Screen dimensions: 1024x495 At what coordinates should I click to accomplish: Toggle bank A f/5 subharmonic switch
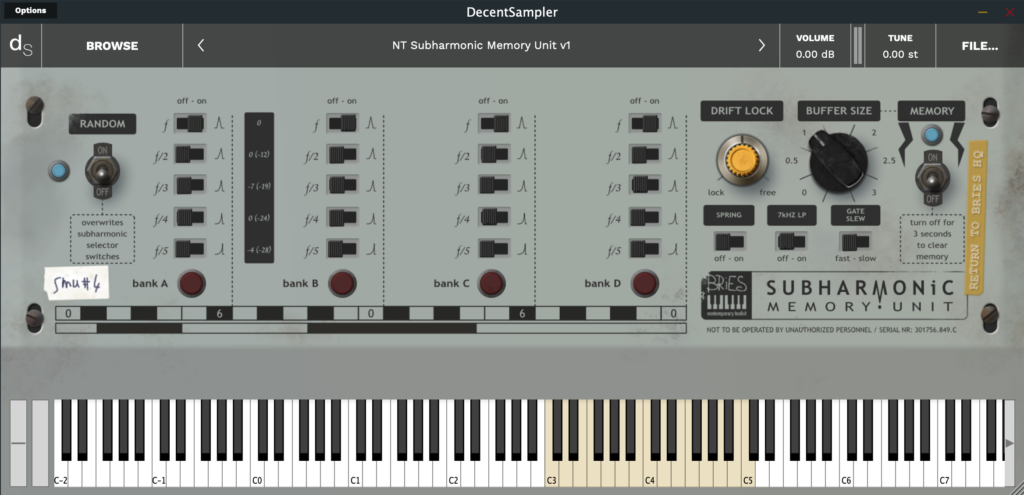(x=189, y=249)
